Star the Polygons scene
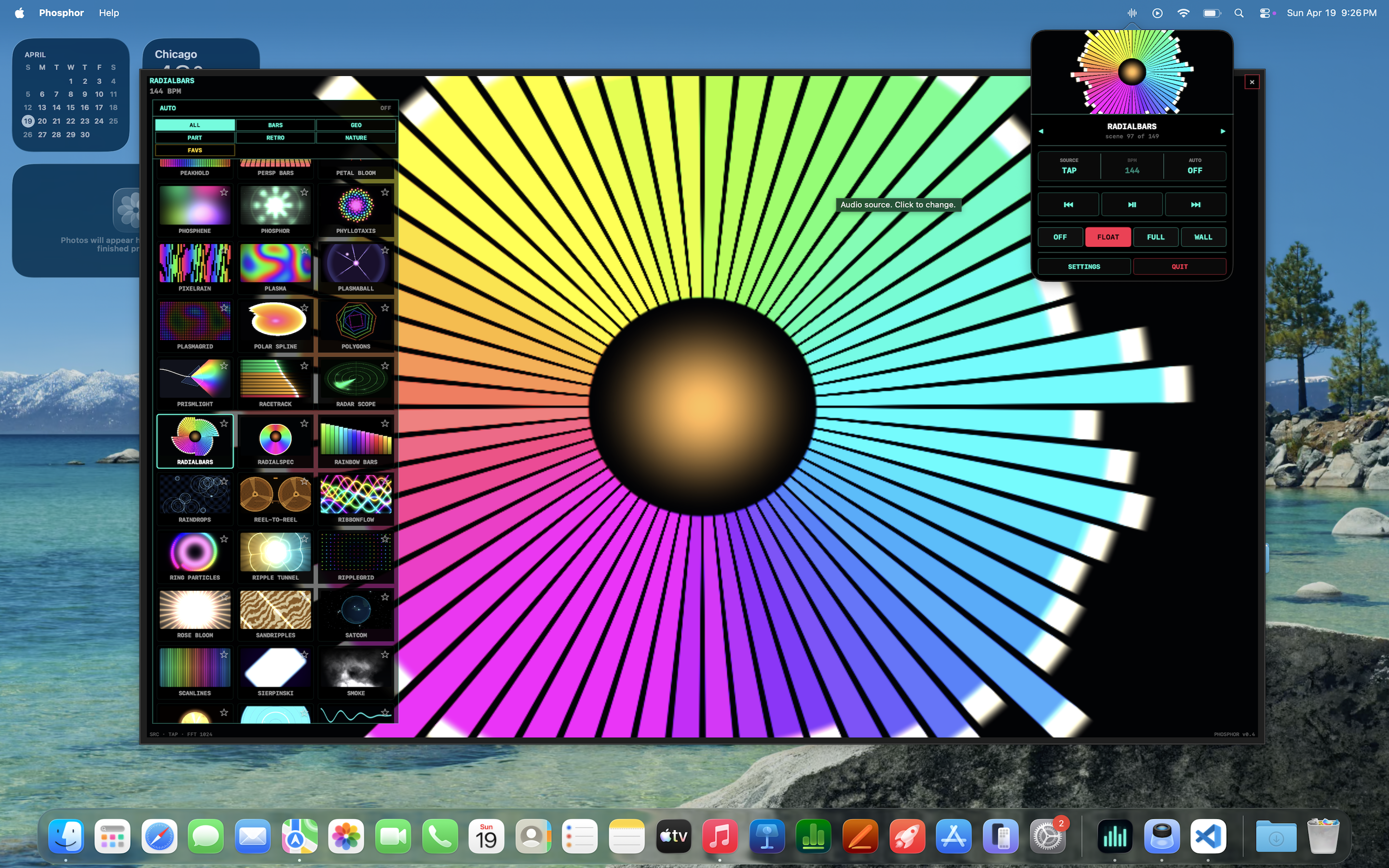Screen dimensions: 1389x868 [x=385, y=308]
